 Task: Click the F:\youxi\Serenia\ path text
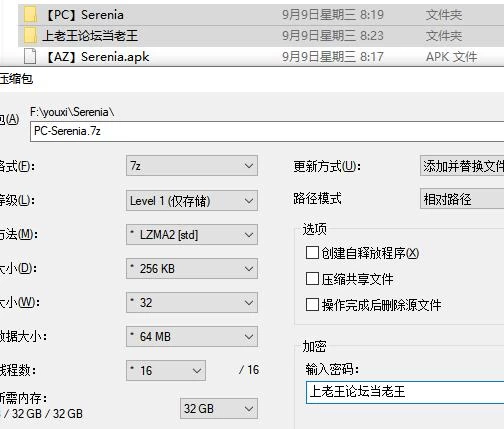(72, 112)
